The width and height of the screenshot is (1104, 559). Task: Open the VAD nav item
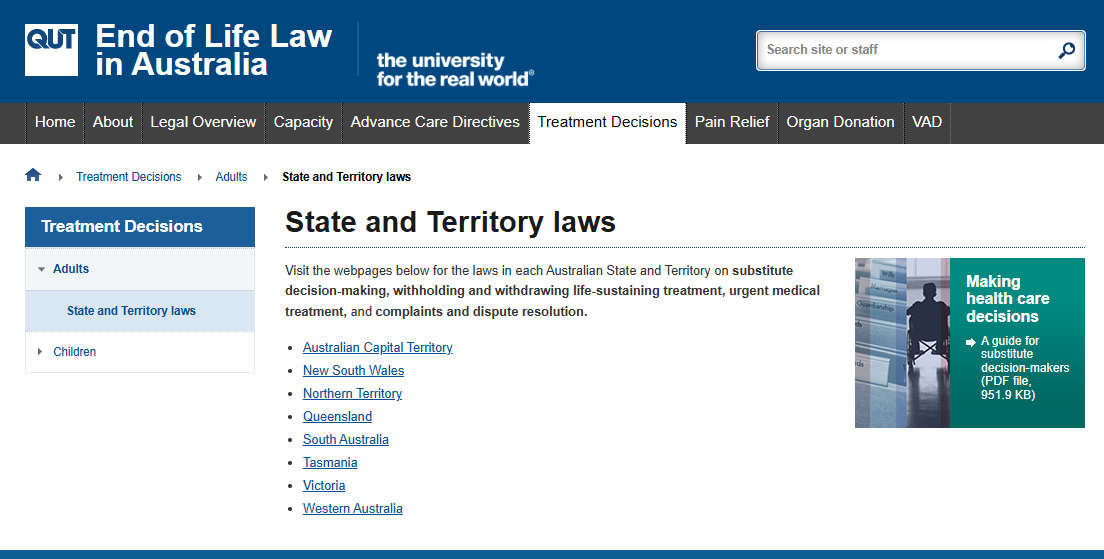[927, 123]
